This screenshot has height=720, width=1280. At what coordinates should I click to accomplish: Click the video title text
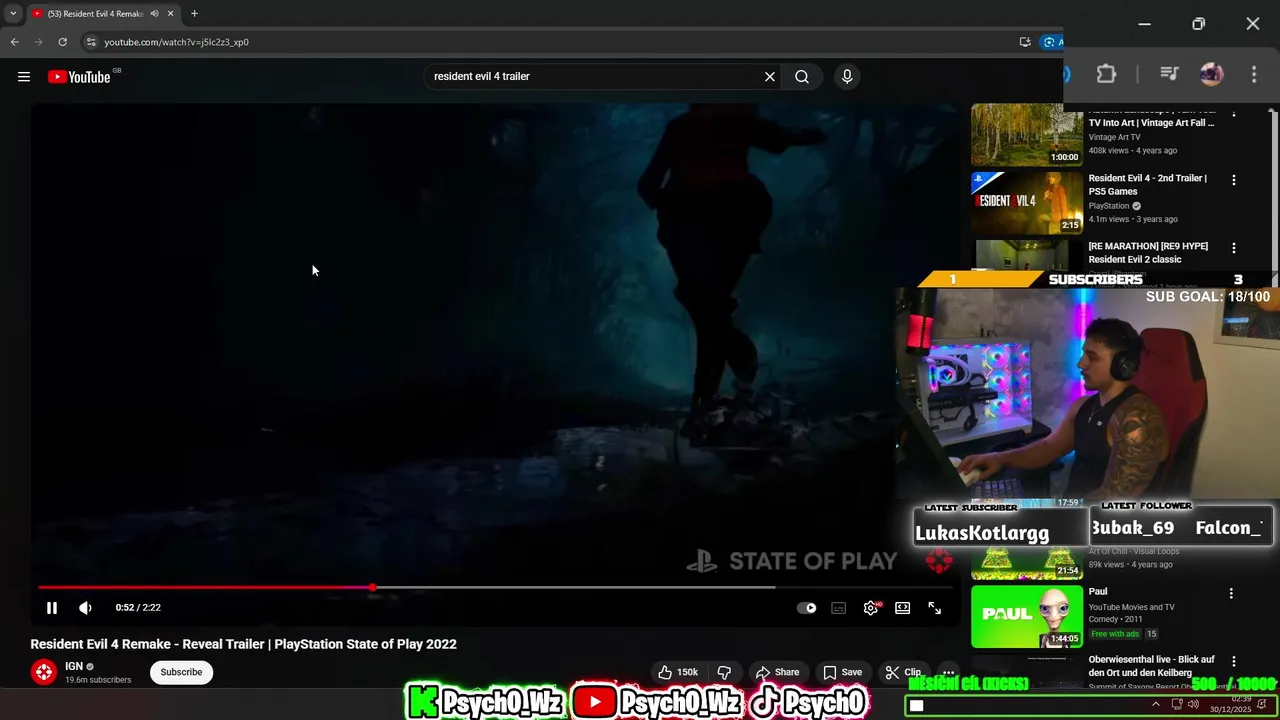click(x=243, y=644)
